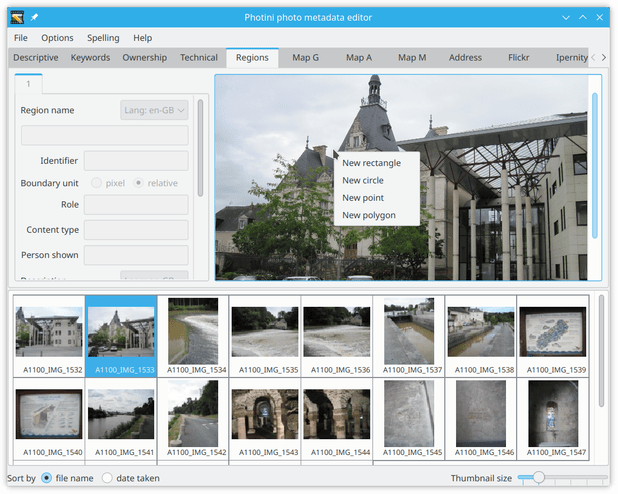Sort by file name radio button
618x494 pixels.
tap(47, 478)
